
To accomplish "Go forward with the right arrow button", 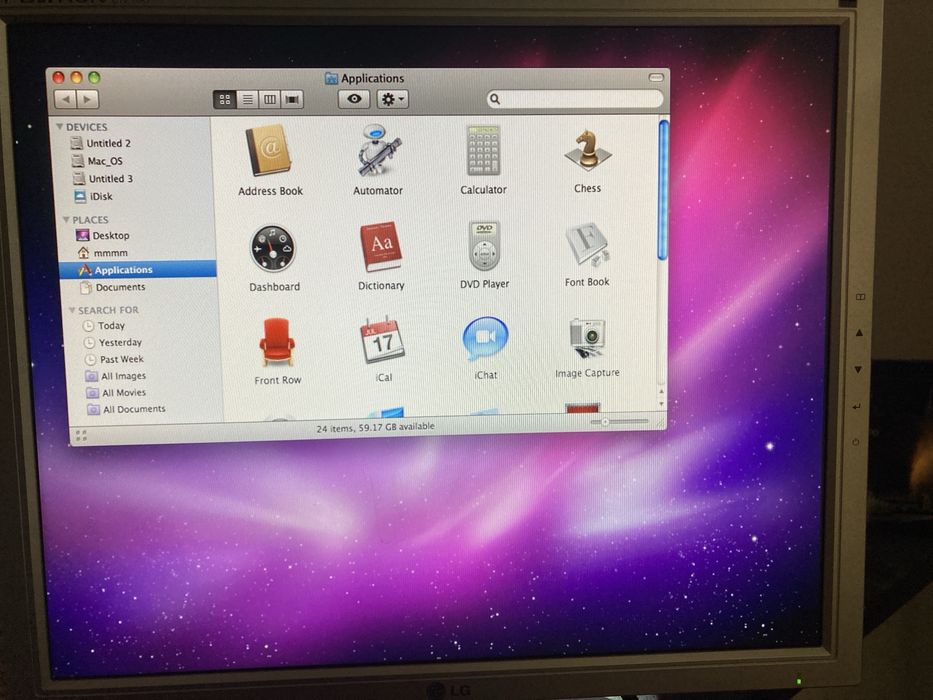I will point(87,99).
